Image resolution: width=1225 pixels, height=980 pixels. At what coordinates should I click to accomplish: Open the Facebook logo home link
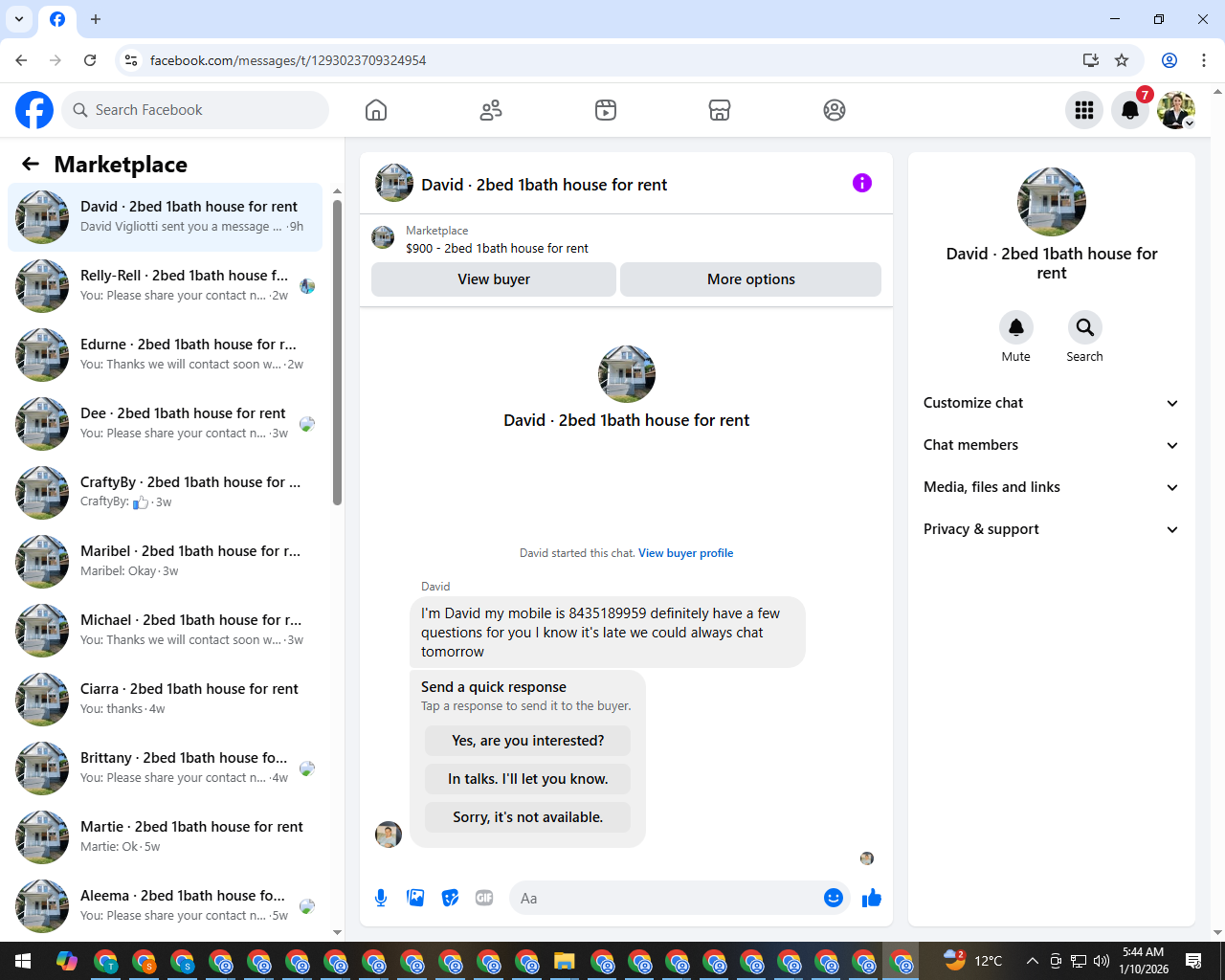tap(34, 110)
